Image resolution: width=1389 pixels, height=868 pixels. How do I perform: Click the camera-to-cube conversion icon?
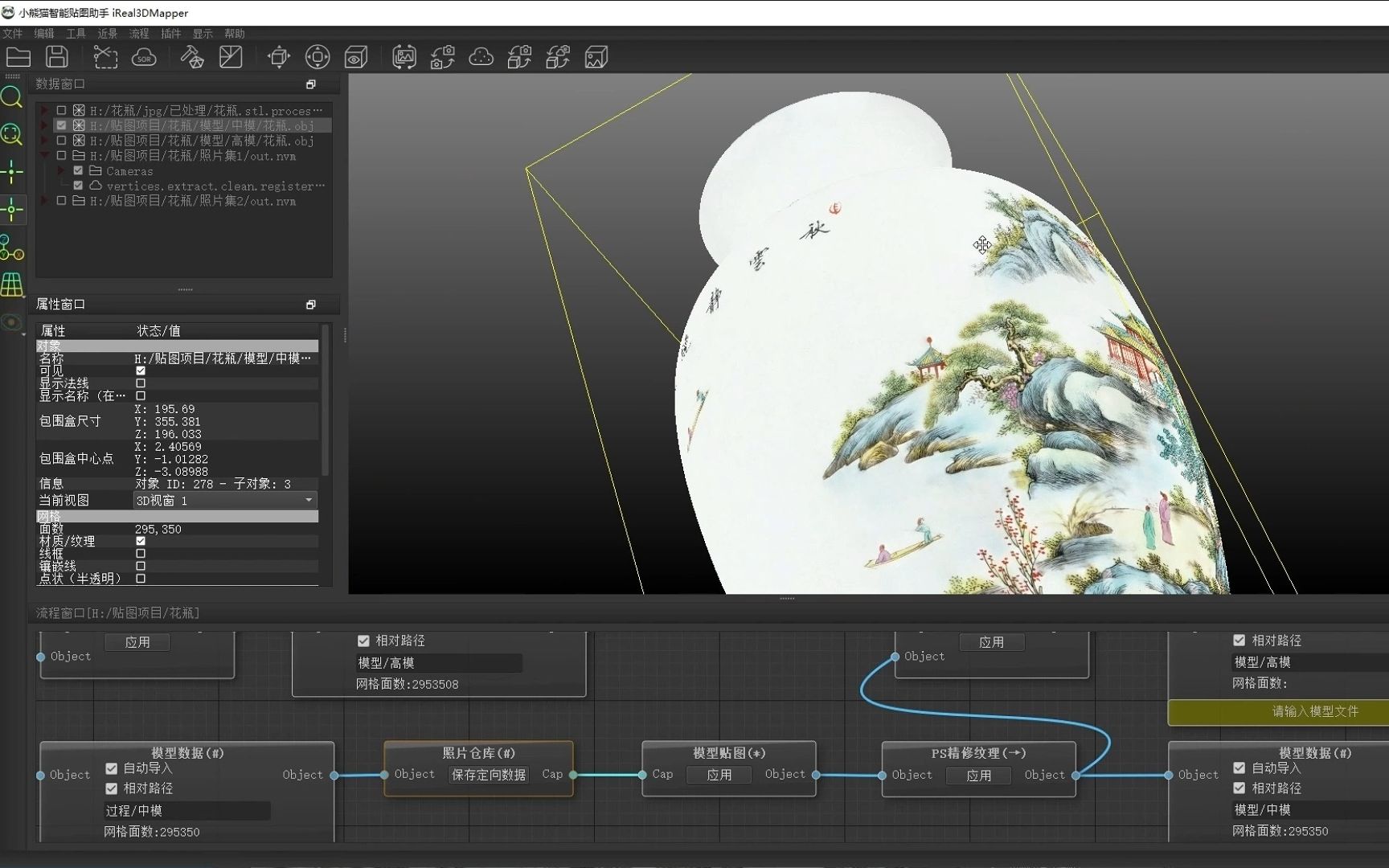pos(519,57)
